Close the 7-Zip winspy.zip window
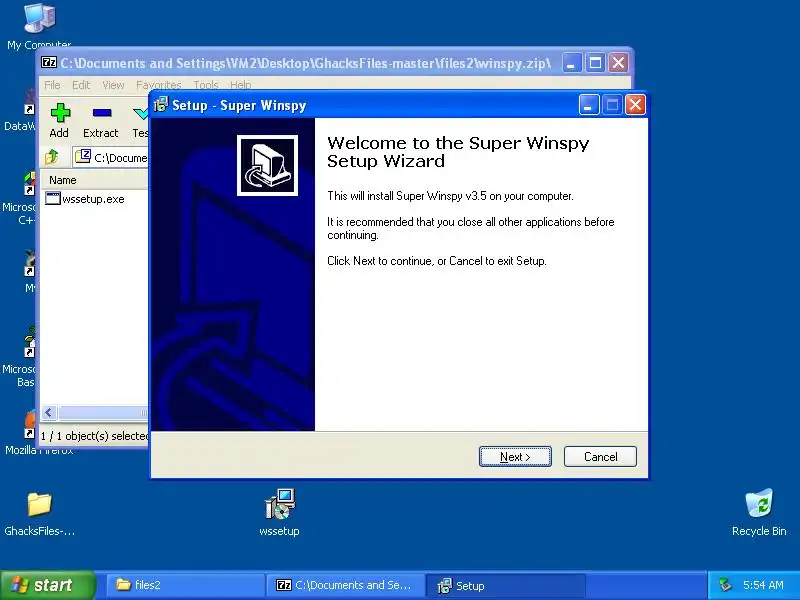The height and width of the screenshot is (600, 800). (618, 63)
